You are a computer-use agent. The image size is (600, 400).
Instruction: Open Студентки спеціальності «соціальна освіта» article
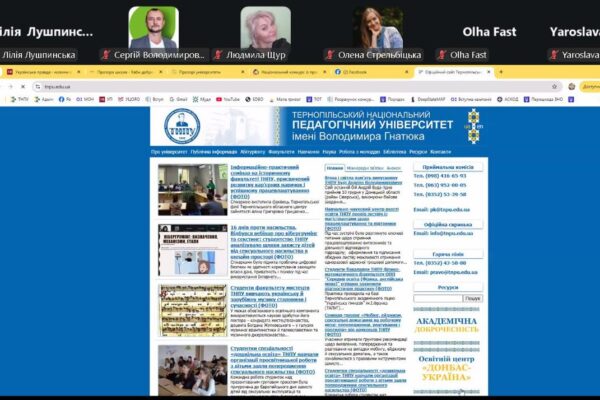274,360
